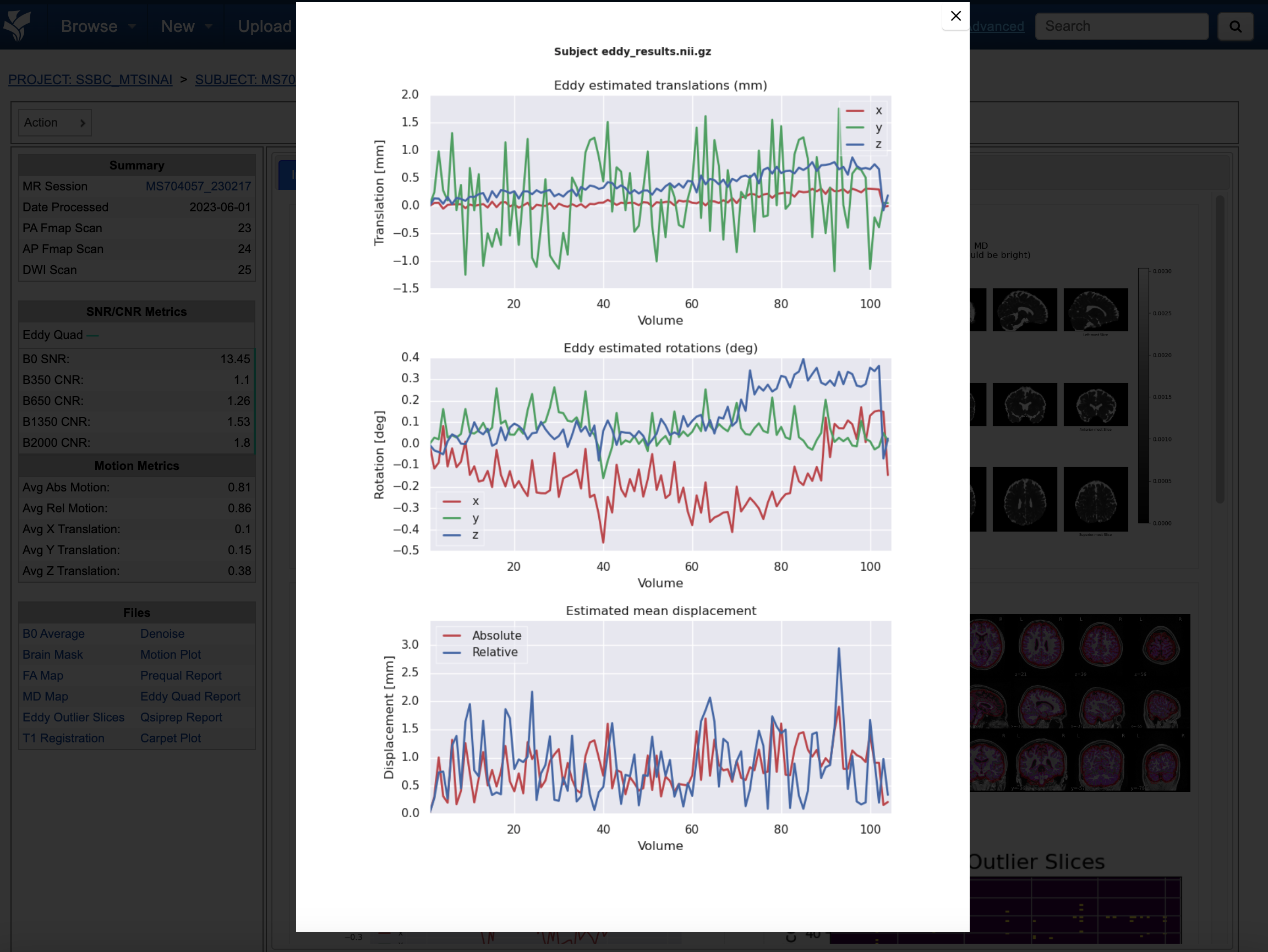The width and height of the screenshot is (1268, 952).
Task: Open the Browse dropdown menu
Action: coord(98,26)
